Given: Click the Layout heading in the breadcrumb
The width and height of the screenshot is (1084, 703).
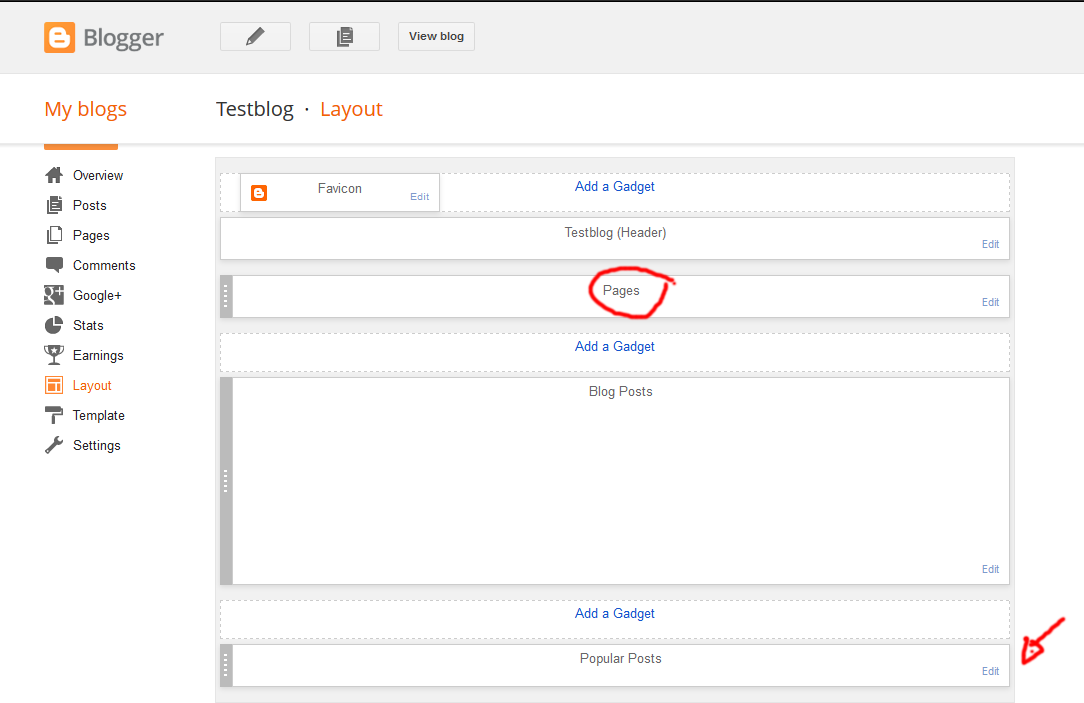Looking at the screenshot, I should point(351,109).
